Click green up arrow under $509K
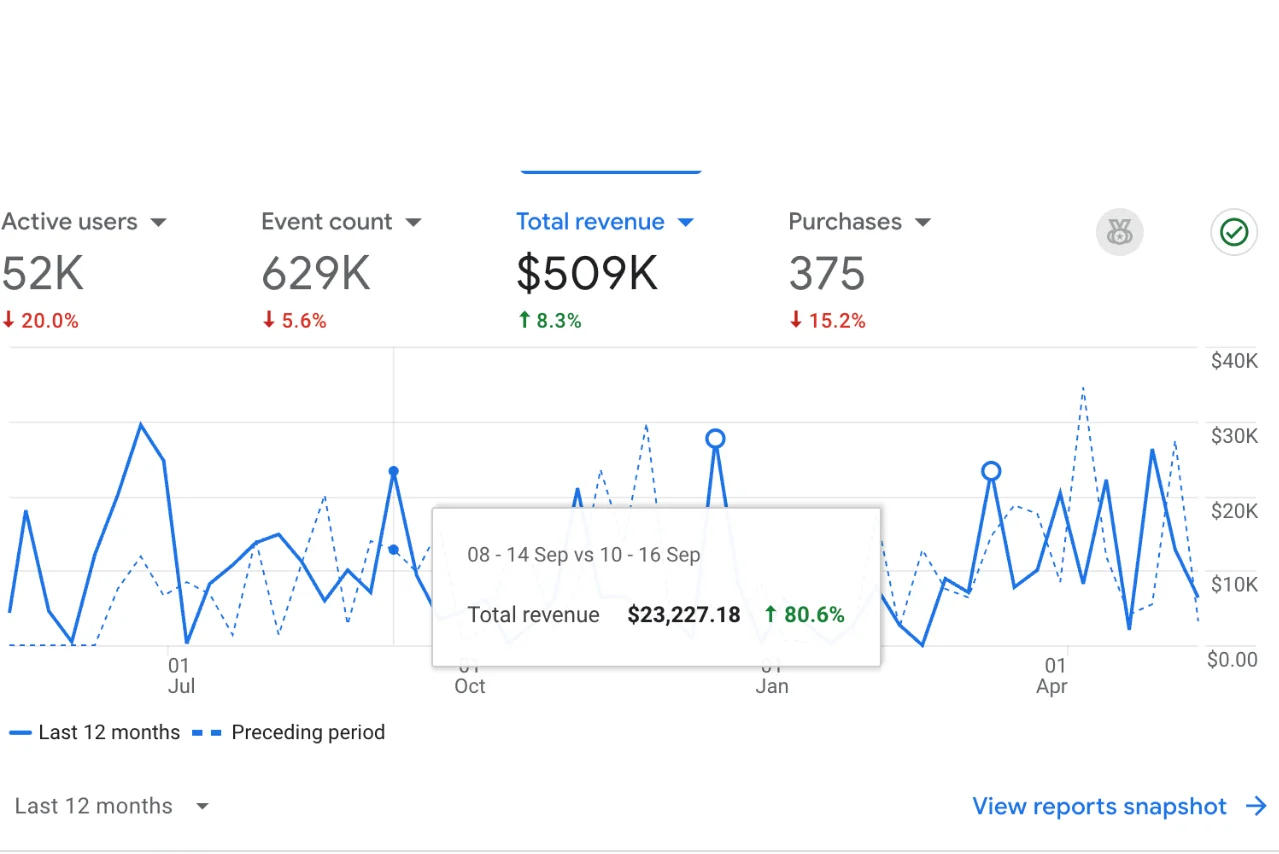This screenshot has height=854, width=1279. [523, 321]
